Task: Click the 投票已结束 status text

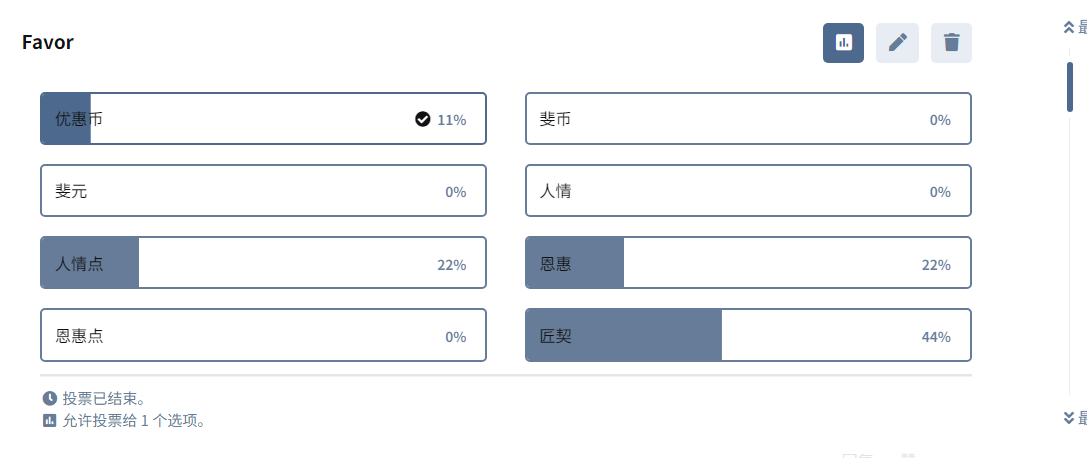Action: click(104, 398)
